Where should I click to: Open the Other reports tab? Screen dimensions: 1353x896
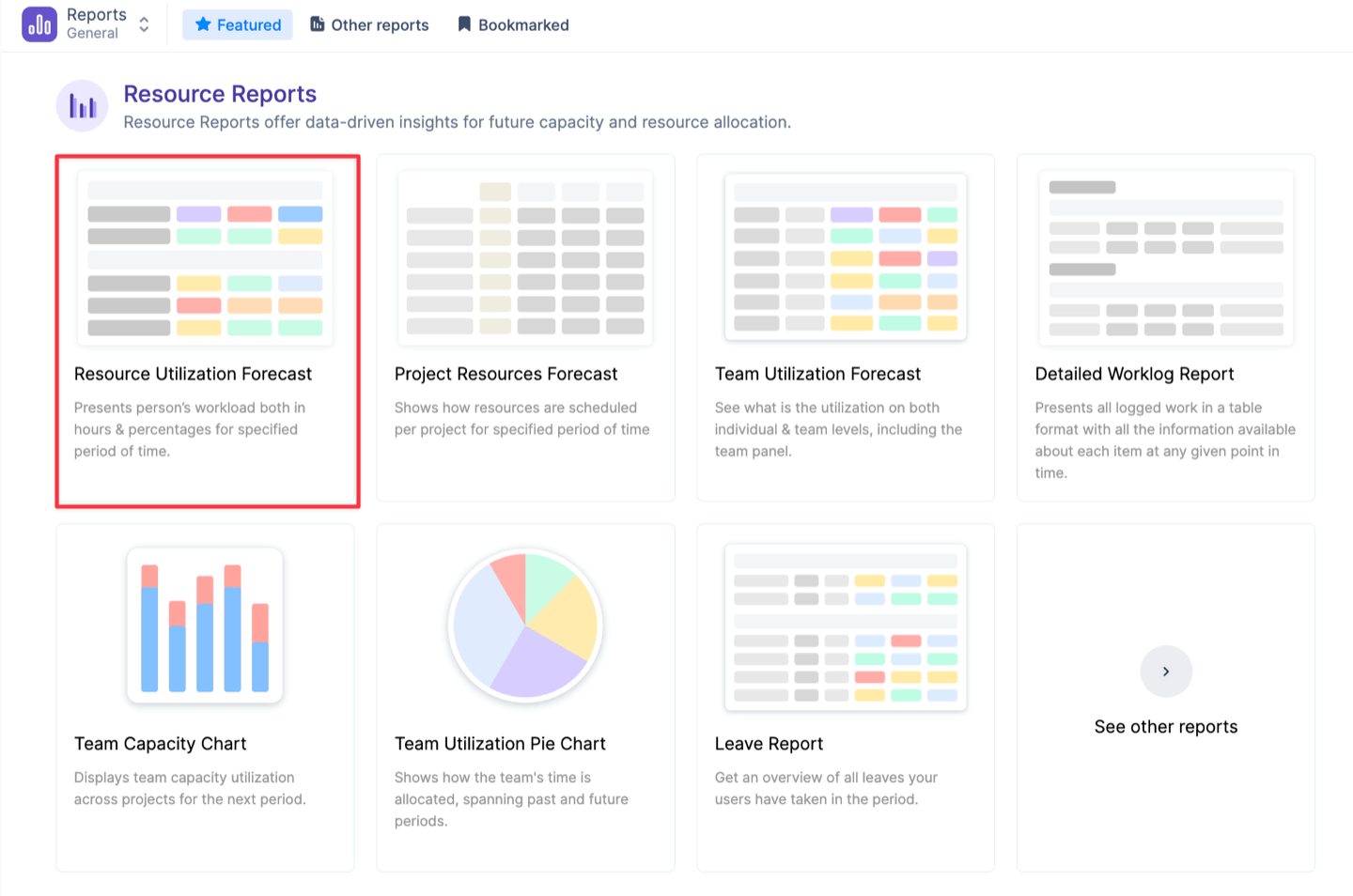(370, 24)
